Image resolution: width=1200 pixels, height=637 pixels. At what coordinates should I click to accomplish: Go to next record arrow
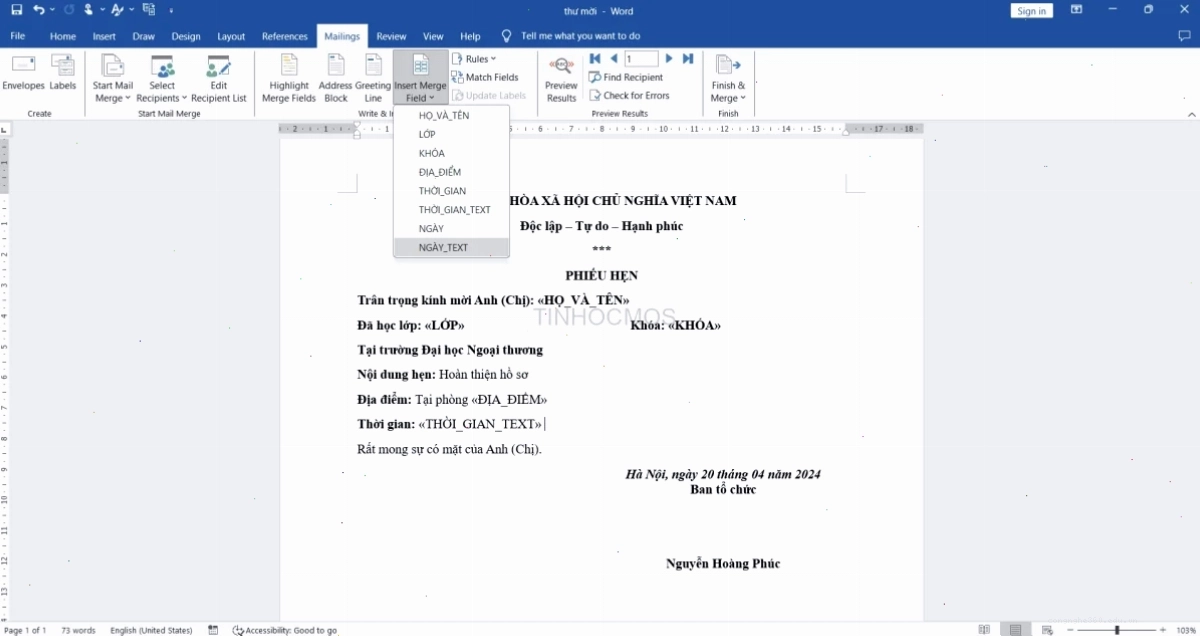pos(669,59)
